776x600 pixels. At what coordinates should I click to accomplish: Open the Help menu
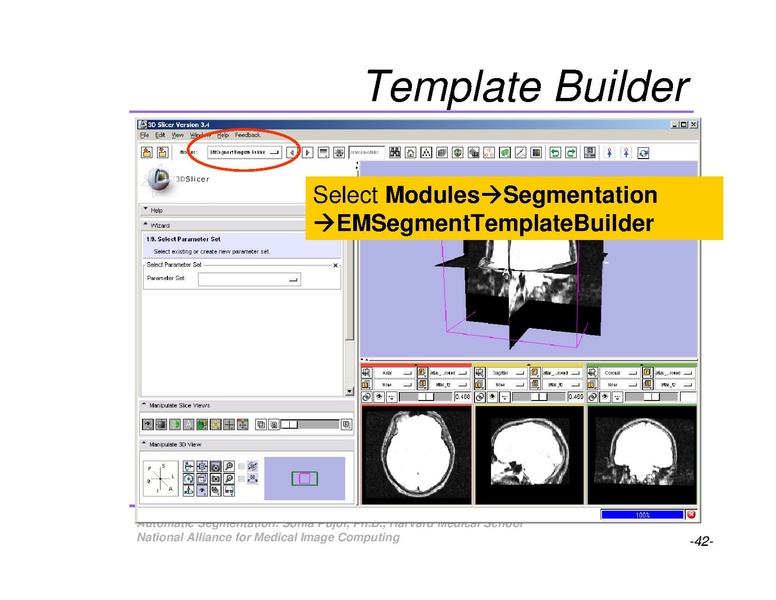(x=223, y=135)
